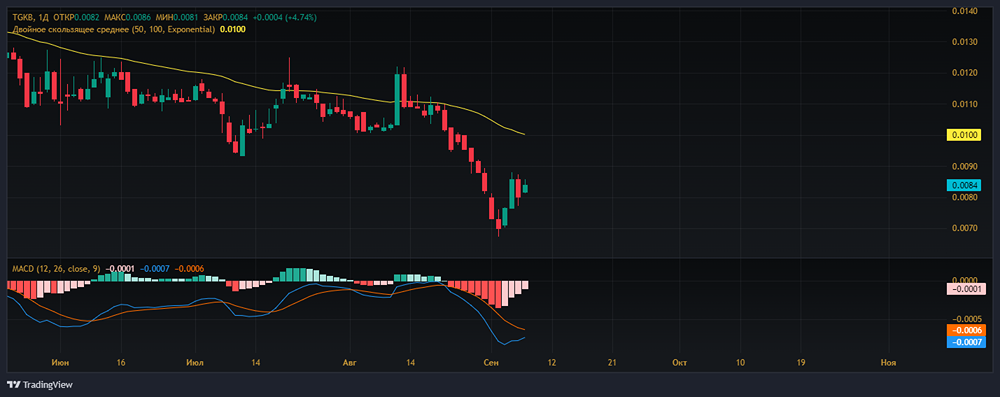This screenshot has height=397, width=1000.
Task: Click the 0.0000 MACD axis label
Action: (964, 280)
